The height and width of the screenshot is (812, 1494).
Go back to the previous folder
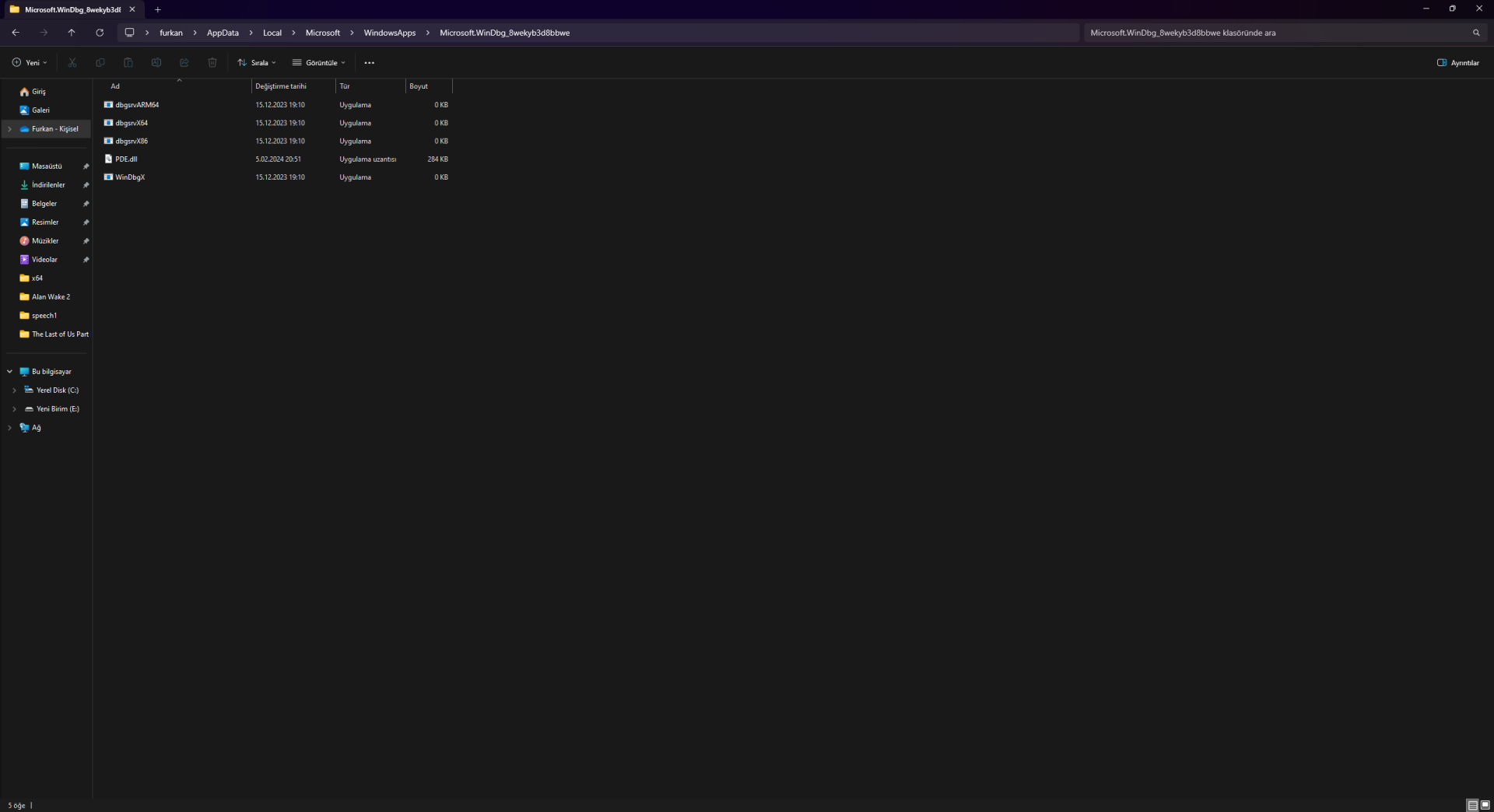pyautogui.click(x=16, y=33)
